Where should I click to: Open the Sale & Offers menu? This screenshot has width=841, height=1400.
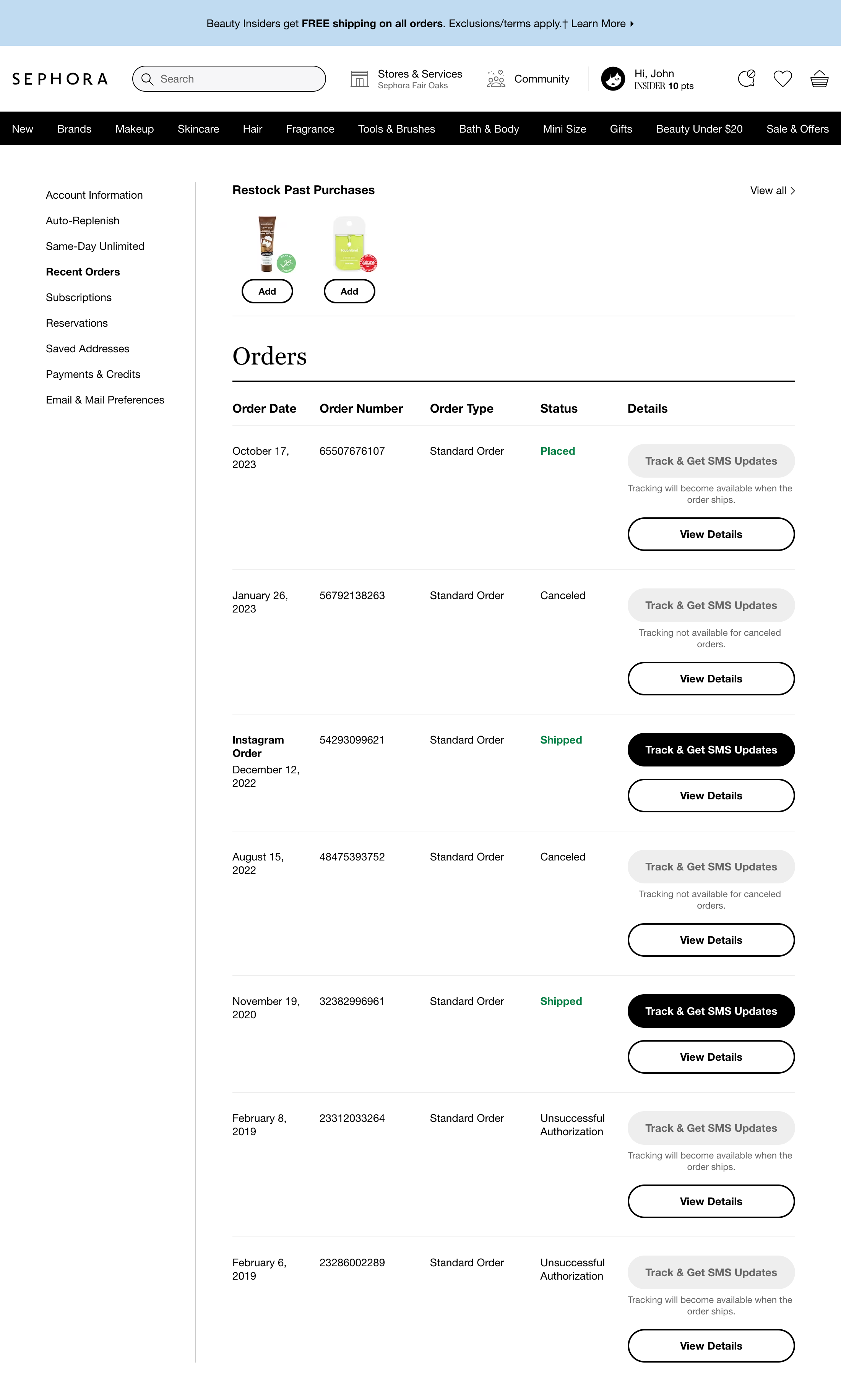[797, 128]
